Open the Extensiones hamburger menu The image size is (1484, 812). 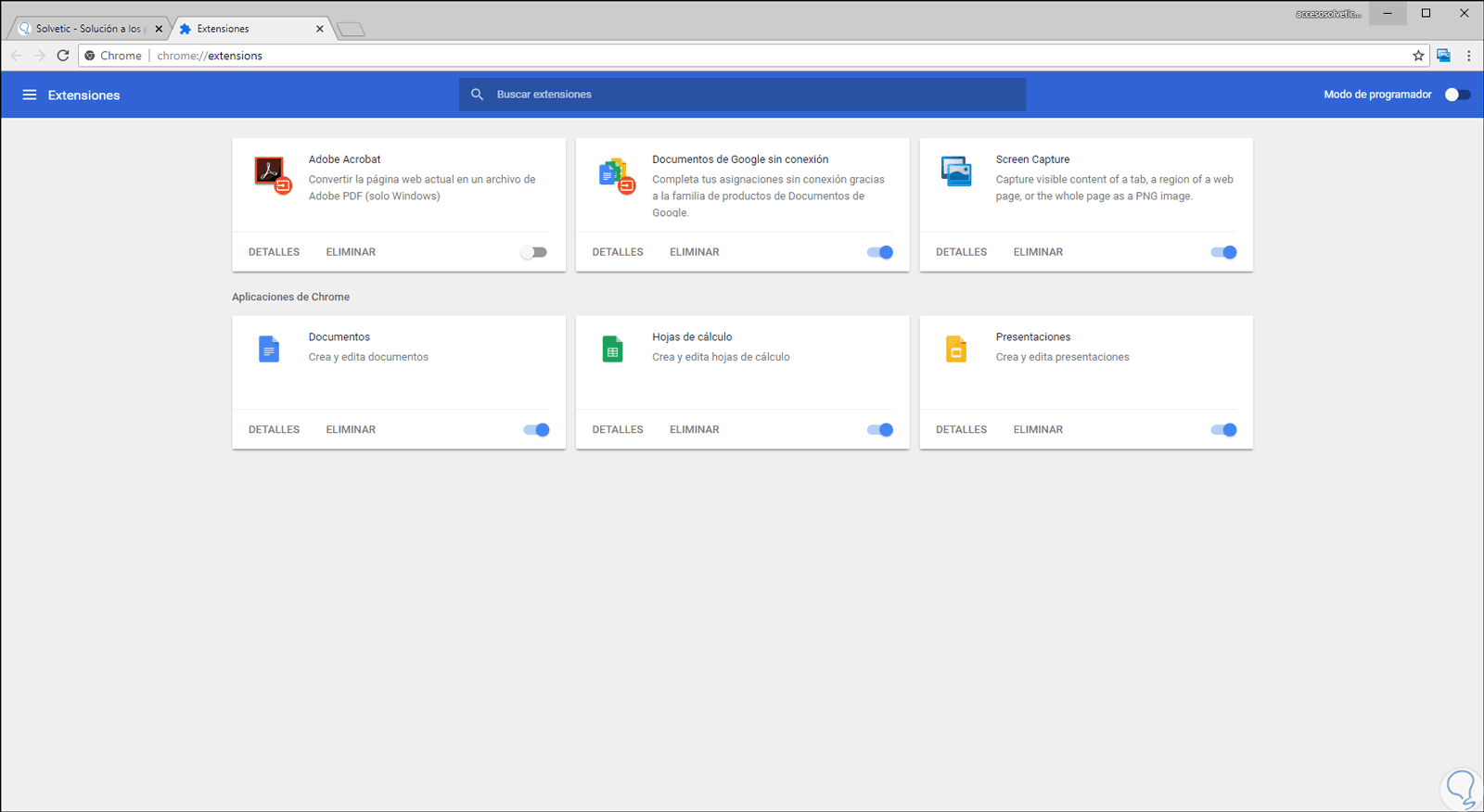click(30, 95)
